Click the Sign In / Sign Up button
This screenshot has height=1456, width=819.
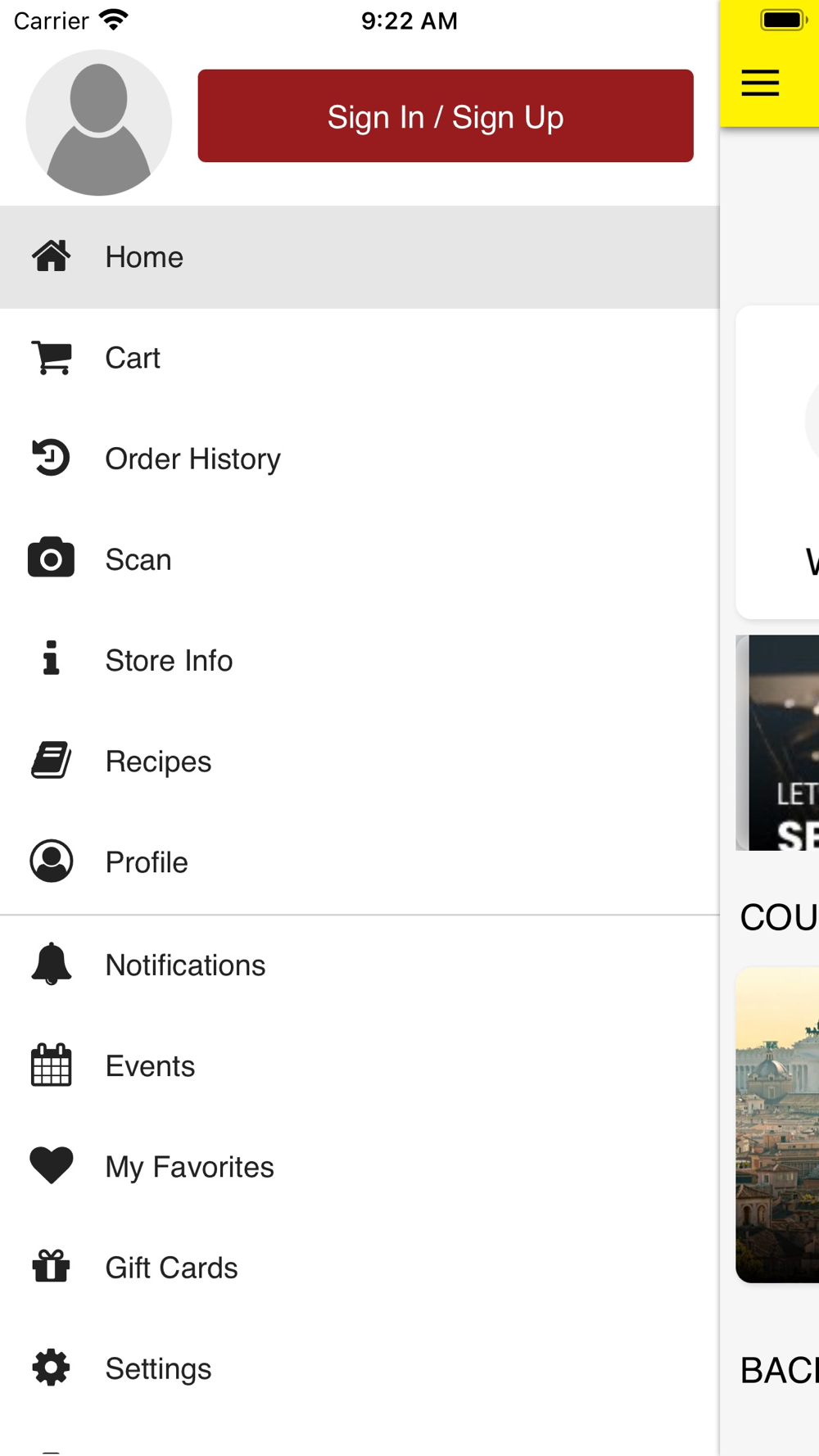click(446, 116)
